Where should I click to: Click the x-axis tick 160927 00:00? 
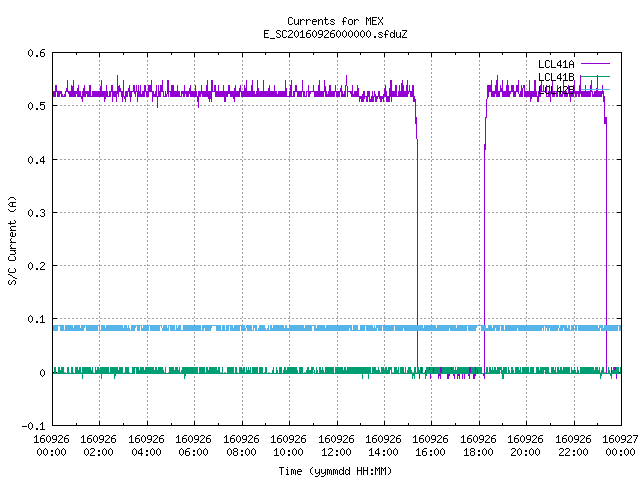click(x=620, y=445)
